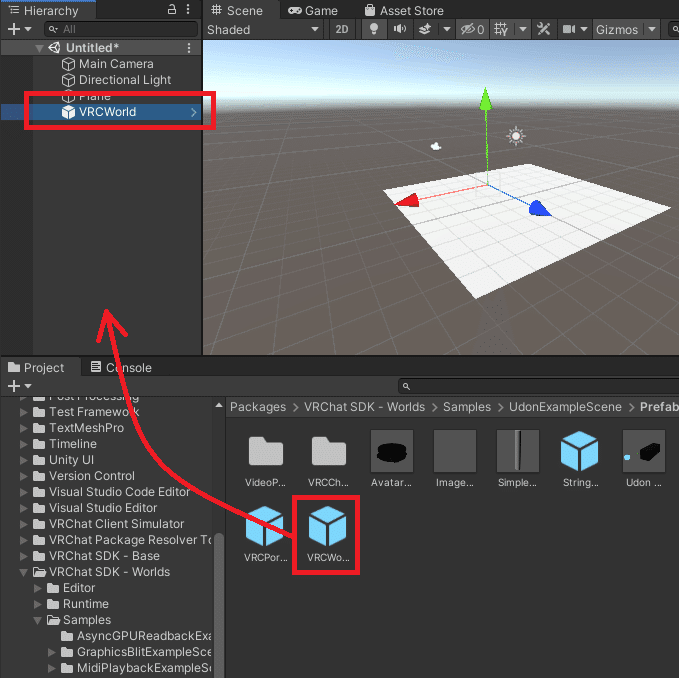Viewport: 679px width, 678px height.
Task: Click Samples in the breadcrumb path
Action: tap(467, 407)
